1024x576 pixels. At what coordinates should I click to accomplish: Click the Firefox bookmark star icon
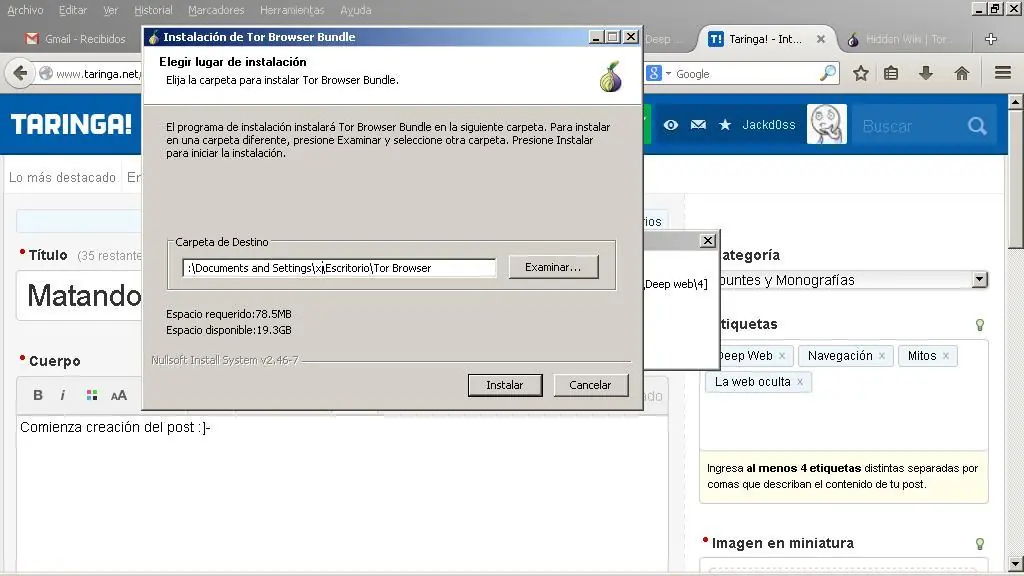click(x=861, y=73)
